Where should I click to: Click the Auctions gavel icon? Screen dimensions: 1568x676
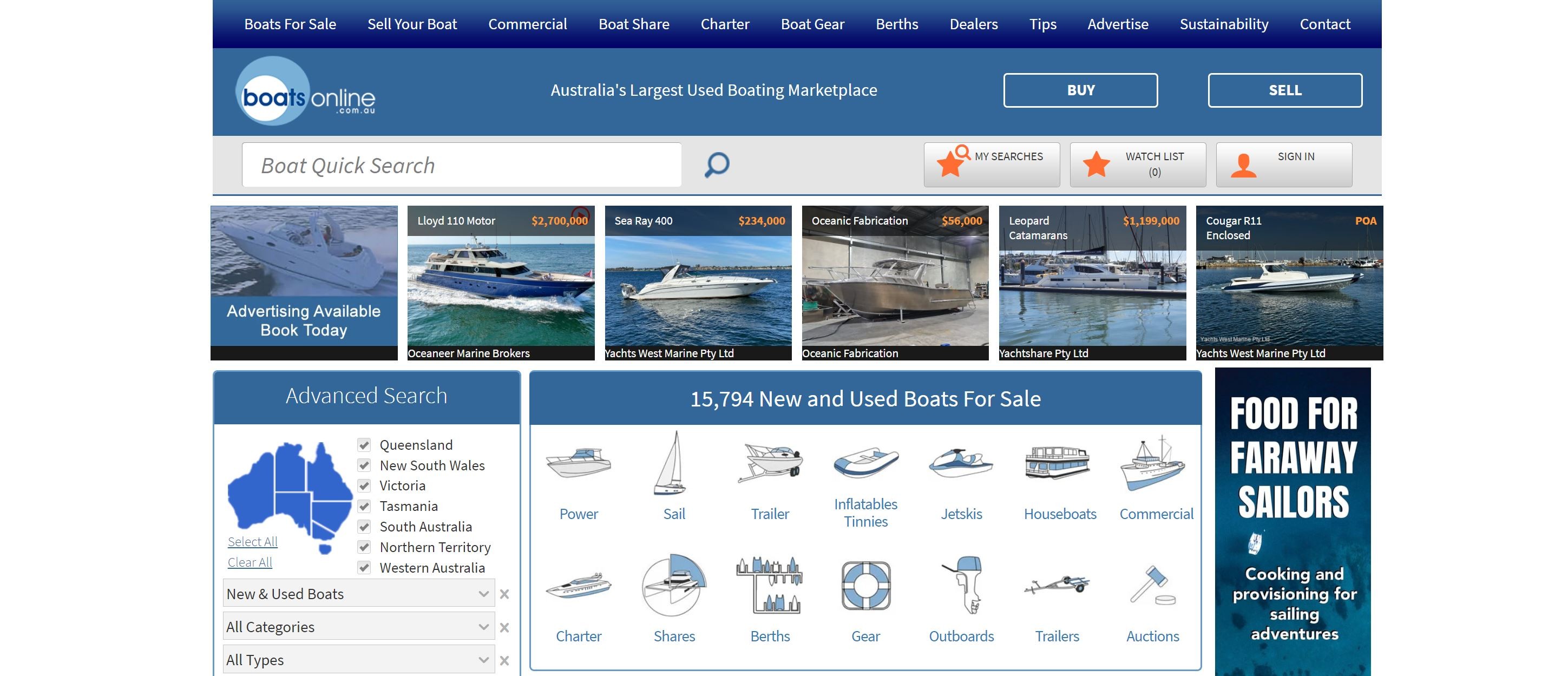[1152, 585]
